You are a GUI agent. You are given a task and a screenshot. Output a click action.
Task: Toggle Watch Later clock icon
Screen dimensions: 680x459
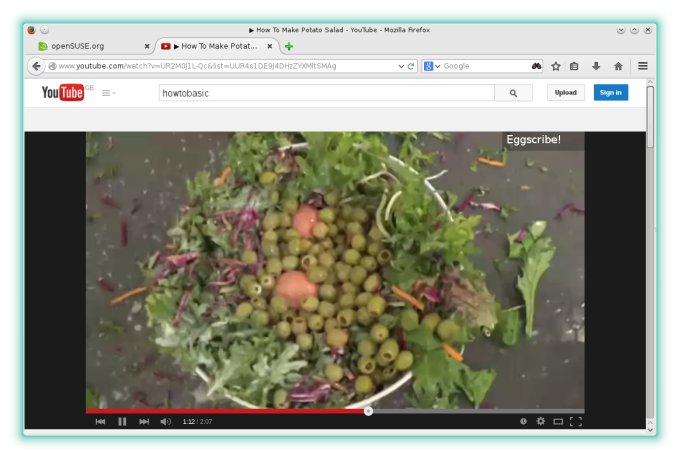coord(523,421)
